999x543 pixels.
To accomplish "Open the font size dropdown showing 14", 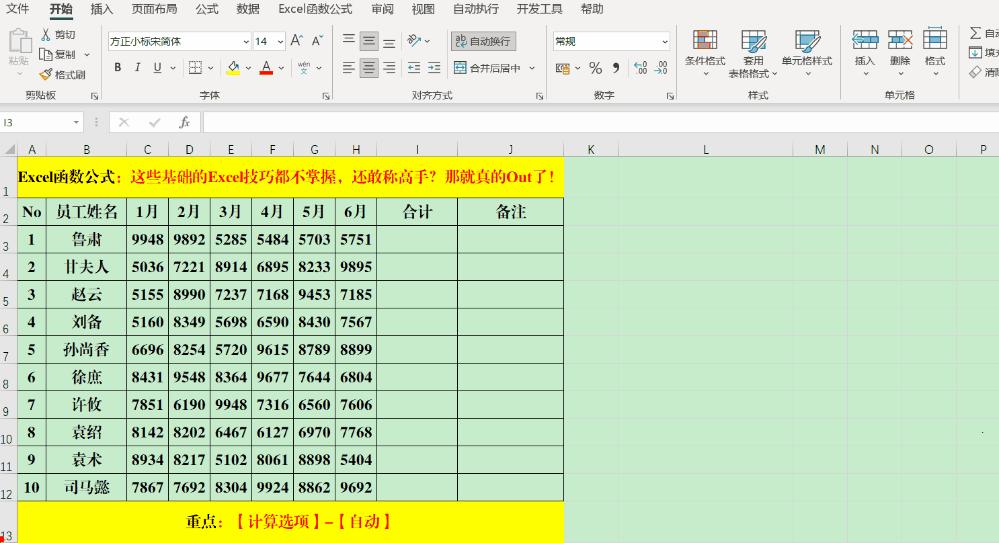I will coord(280,41).
